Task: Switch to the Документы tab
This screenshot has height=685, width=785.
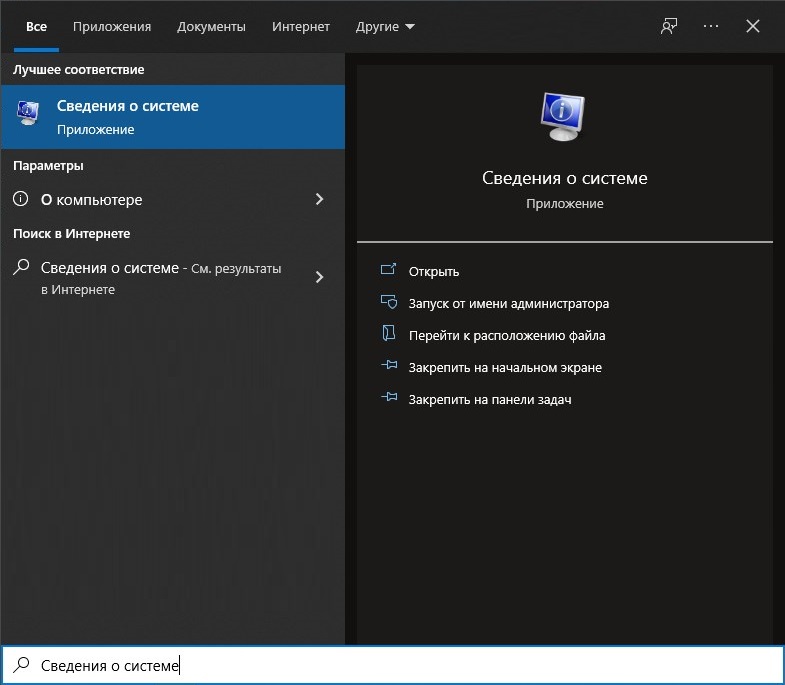Action: click(211, 27)
